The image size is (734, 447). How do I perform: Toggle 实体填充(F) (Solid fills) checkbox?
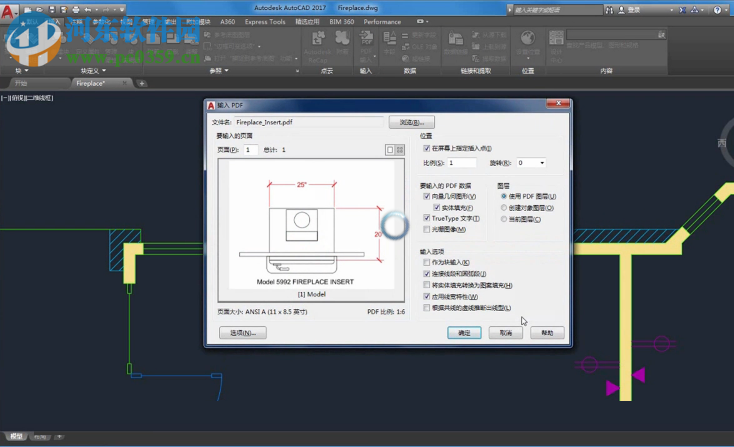[x=436, y=207]
